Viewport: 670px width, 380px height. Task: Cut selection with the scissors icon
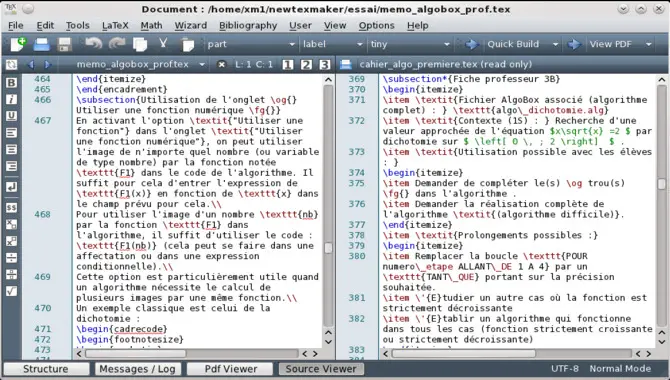click(x=163, y=44)
